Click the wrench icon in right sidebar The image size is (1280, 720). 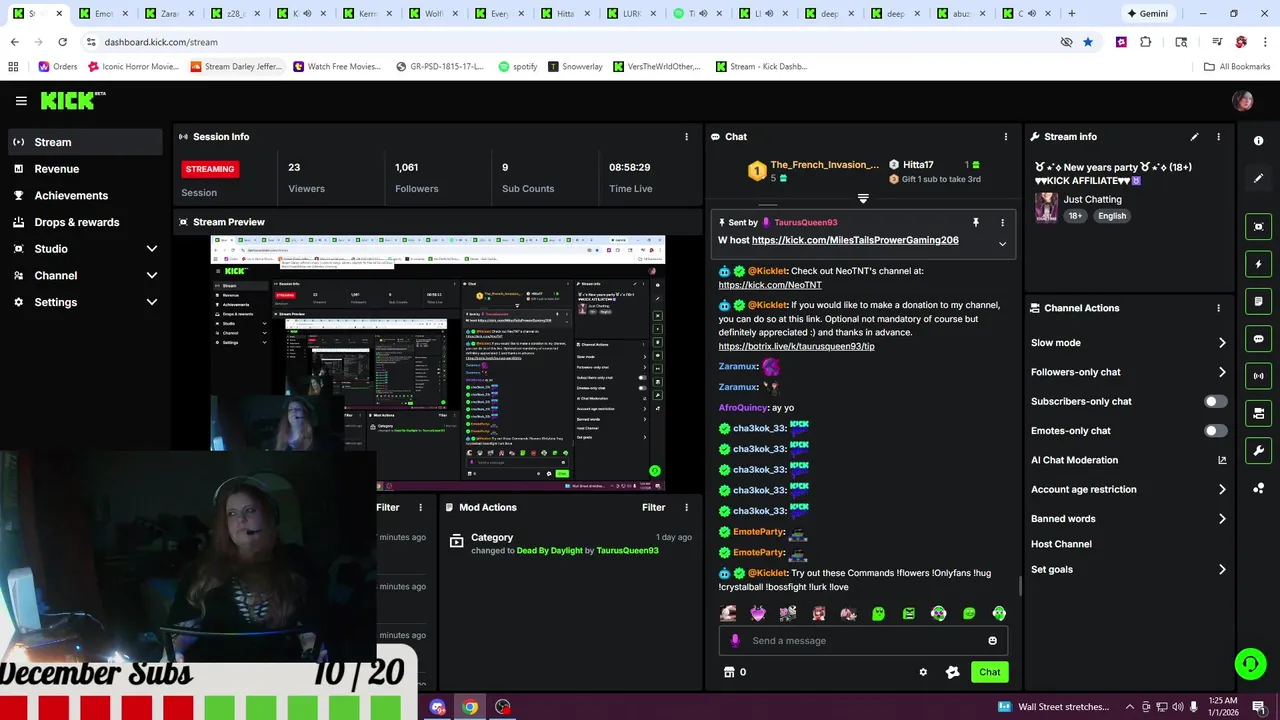(x=1258, y=451)
